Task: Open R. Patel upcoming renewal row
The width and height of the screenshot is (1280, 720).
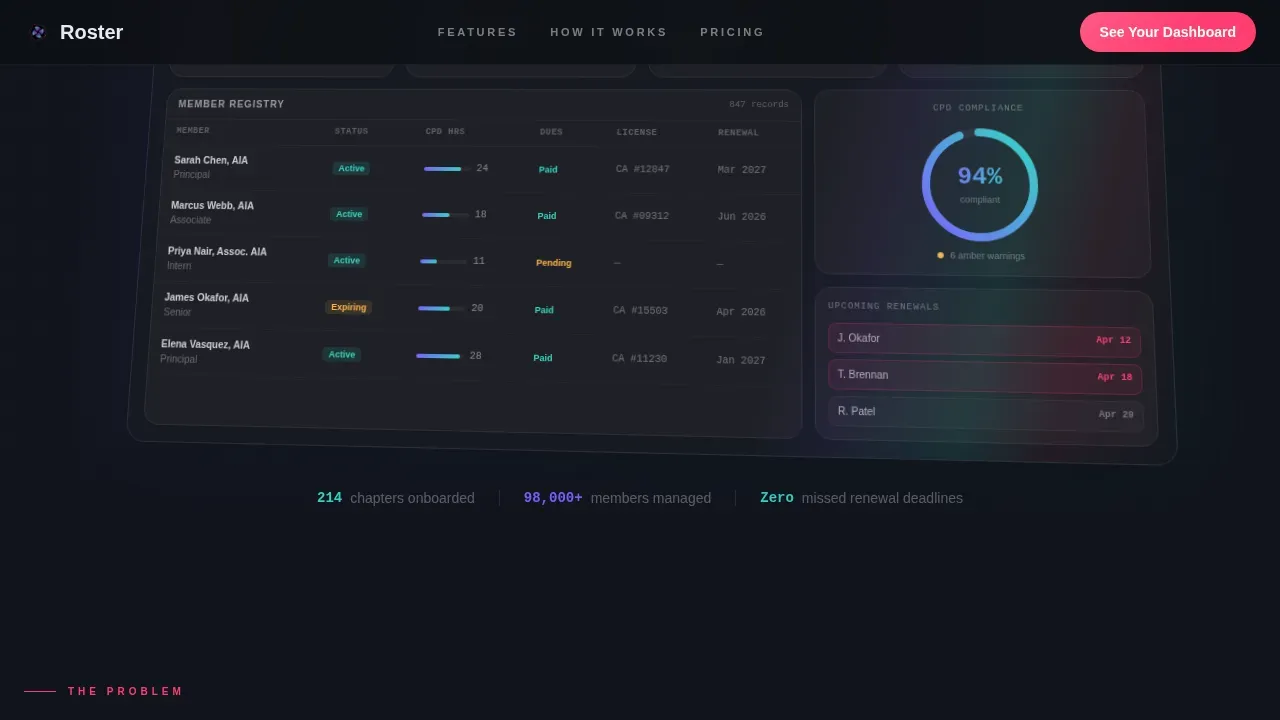Action: pyautogui.click(x=986, y=414)
